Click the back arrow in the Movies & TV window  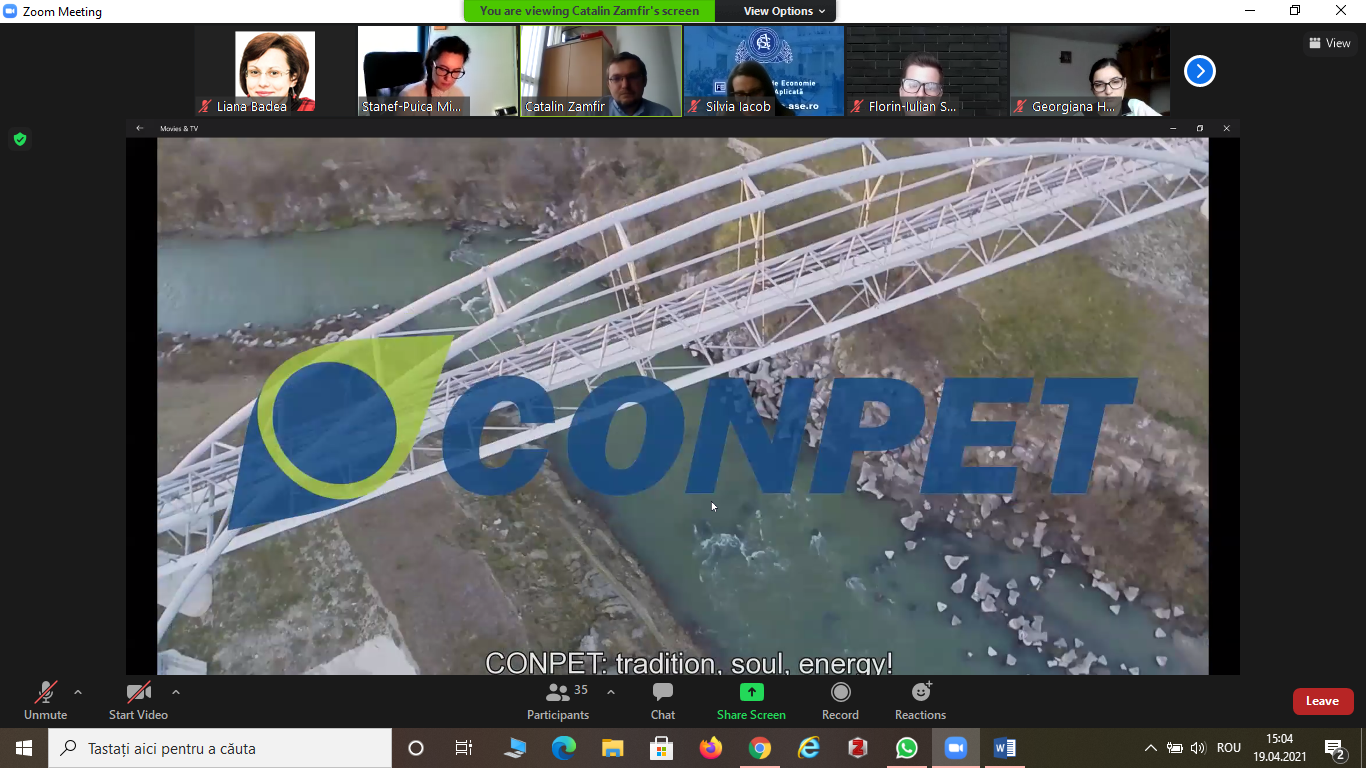click(140, 128)
